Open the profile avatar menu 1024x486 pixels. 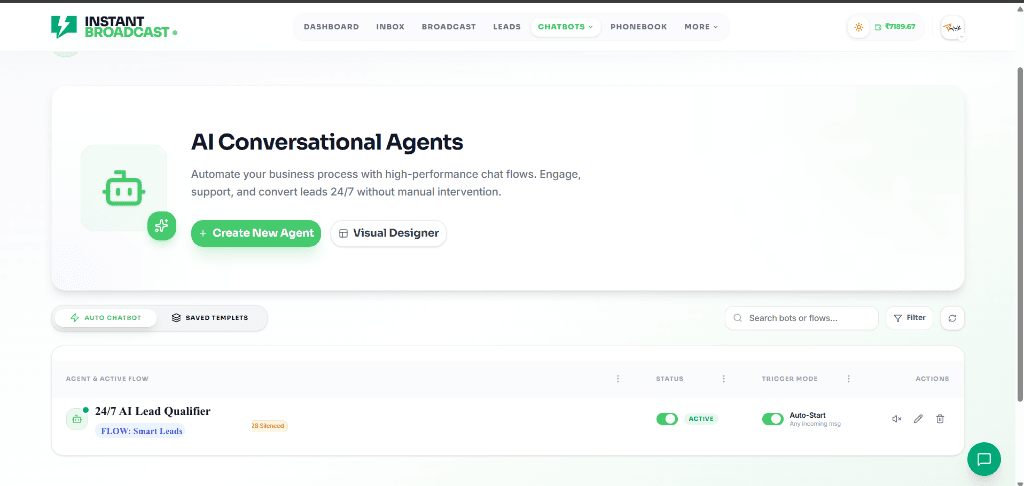[952, 27]
